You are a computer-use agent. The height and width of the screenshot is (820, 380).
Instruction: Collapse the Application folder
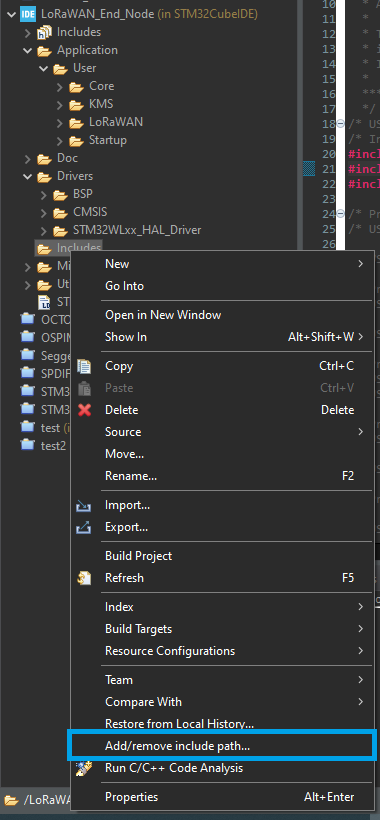tap(27, 51)
